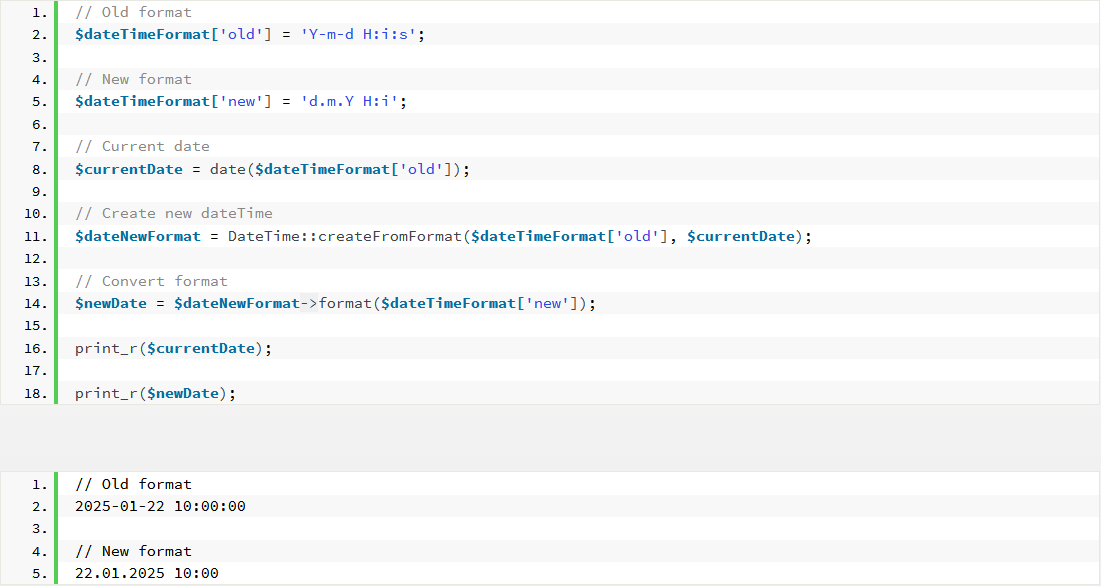Click '// Current date' comment line
The image size is (1101, 586).
click(143, 146)
